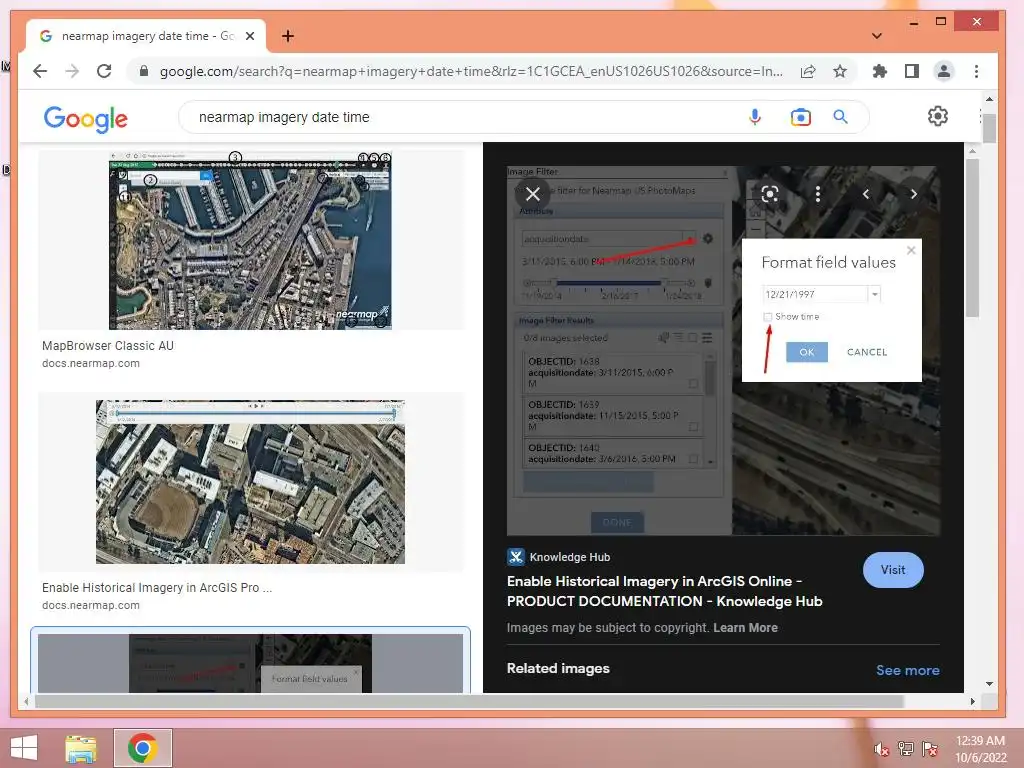Search by image with camera icon
The height and width of the screenshot is (768, 1024).
(800, 117)
